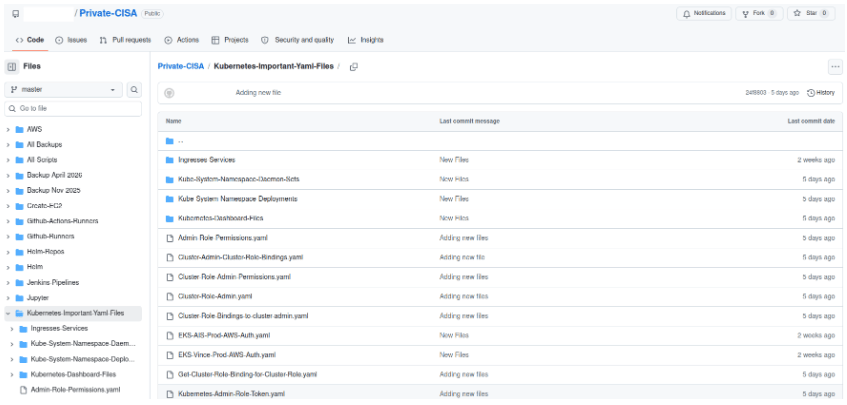This screenshot has width=847, height=405.
Task: Collapse Kubernetes-Important-Yaml-Files tree chevron
Action: pyautogui.click(x=8, y=313)
